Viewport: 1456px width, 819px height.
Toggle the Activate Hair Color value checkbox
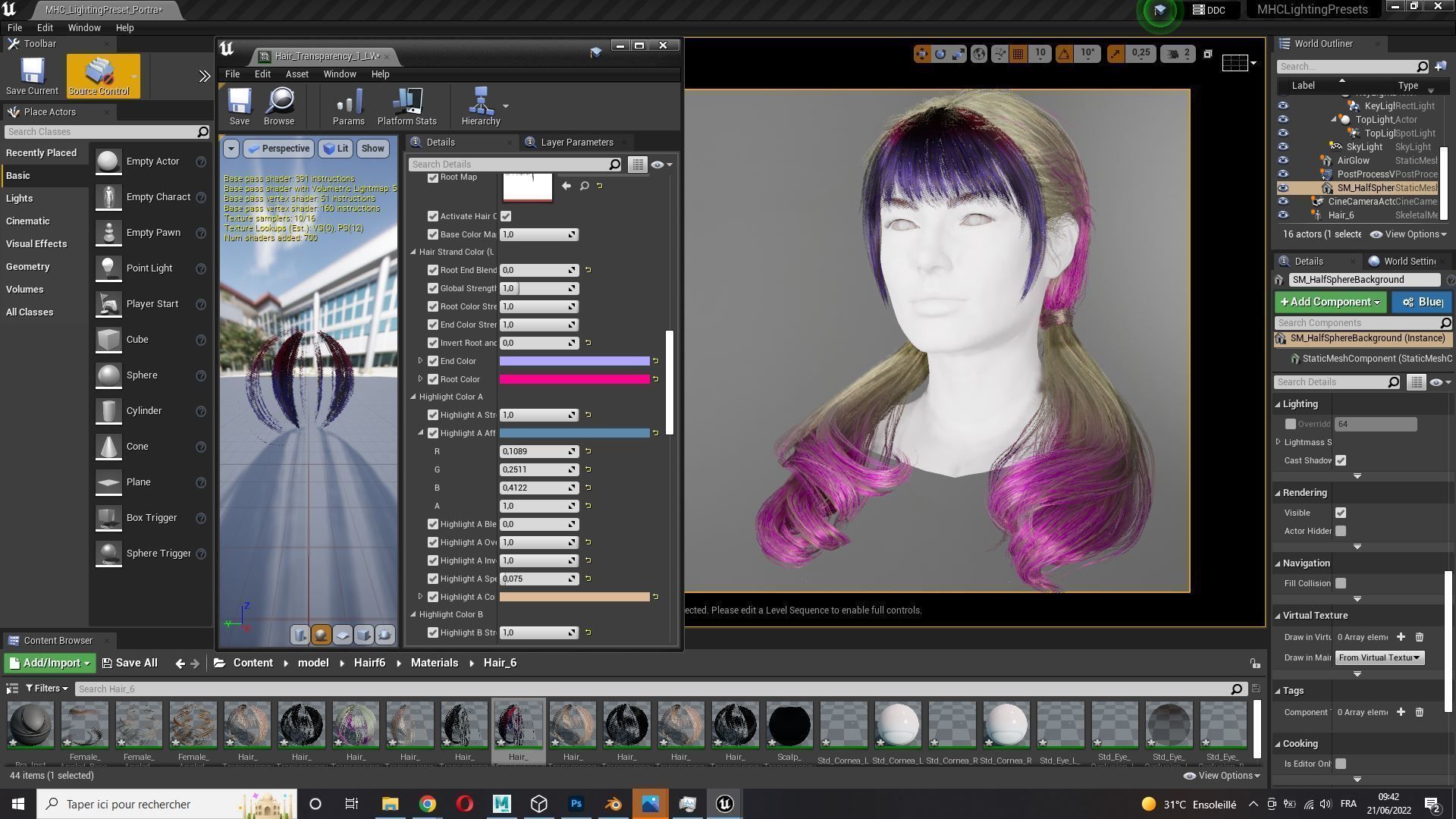pyautogui.click(x=506, y=216)
